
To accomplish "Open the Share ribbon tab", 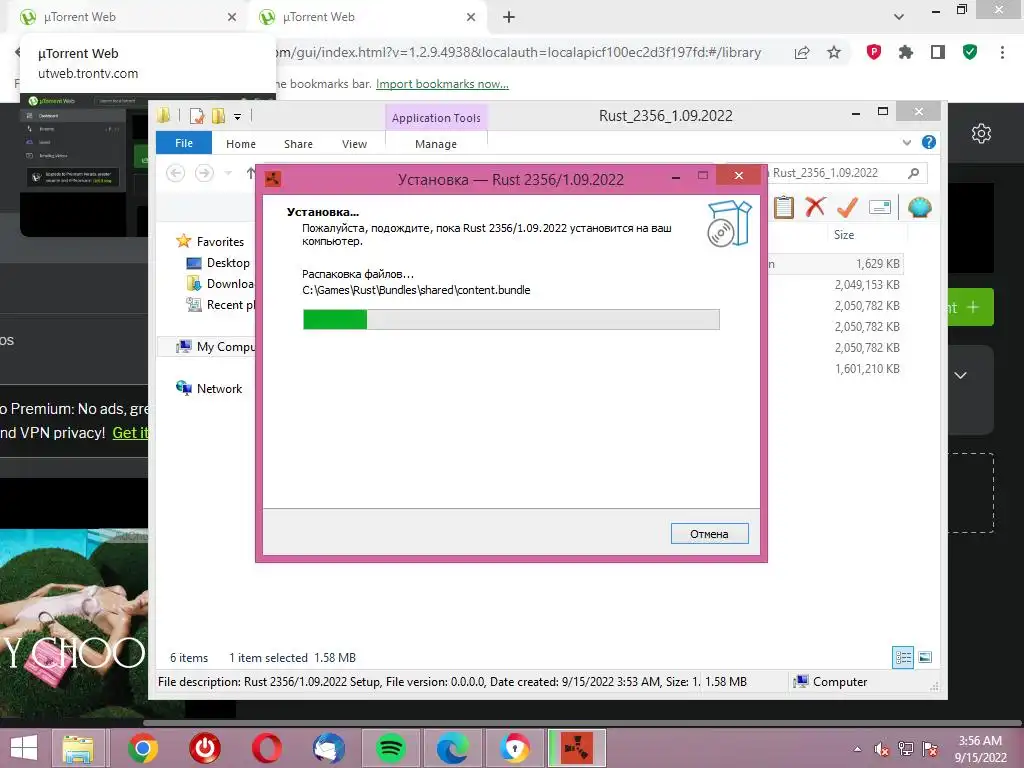I will [x=298, y=144].
